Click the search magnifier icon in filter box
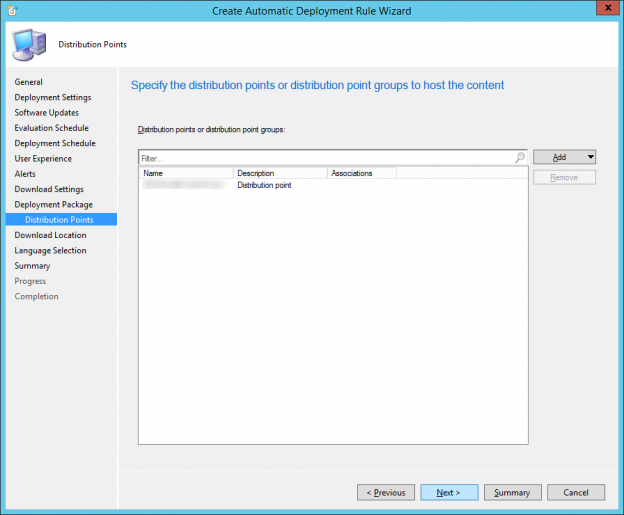Viewport: 624px width, 515px height. point(520,158)
